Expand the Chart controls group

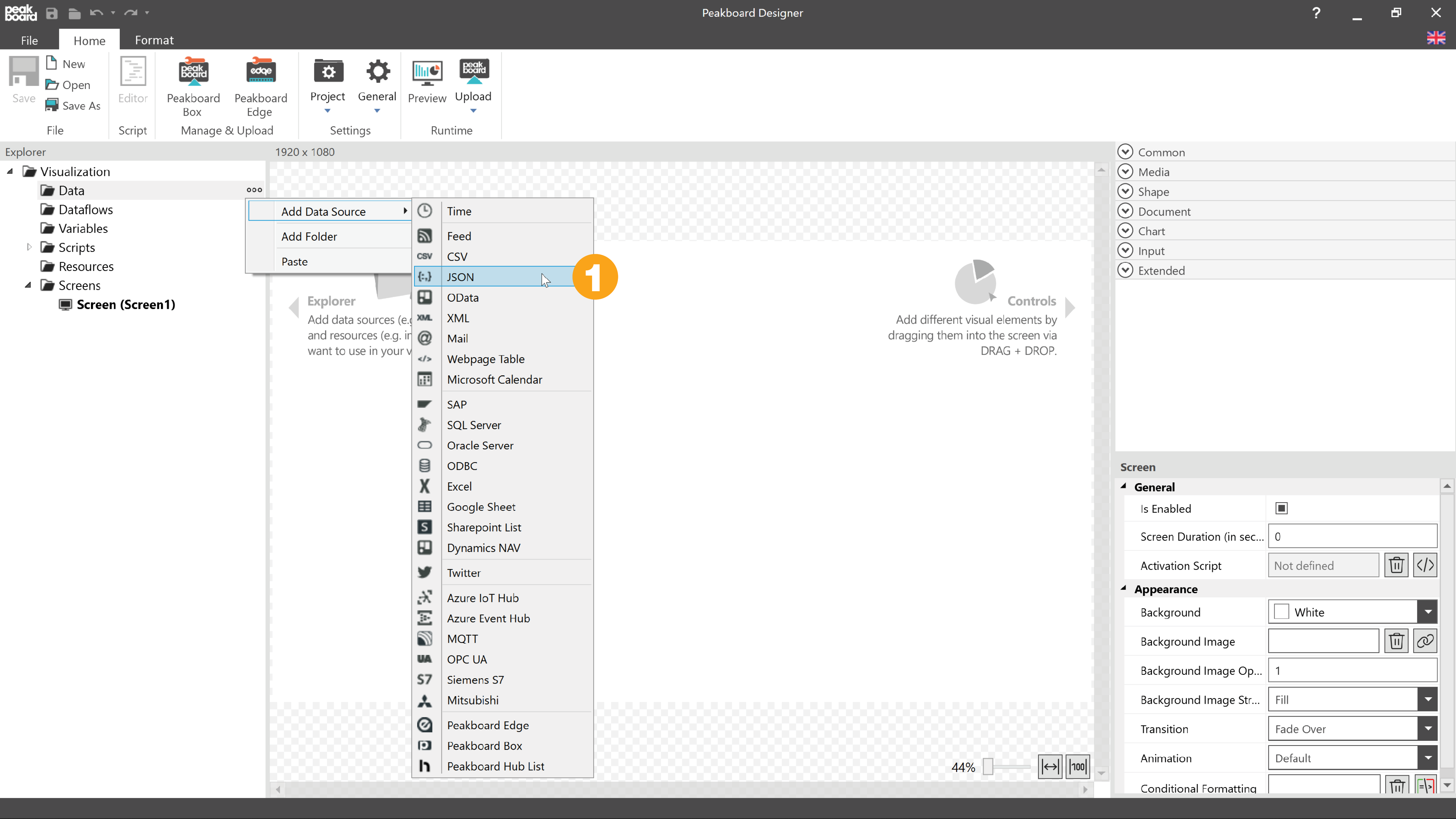click(1125, 231)
